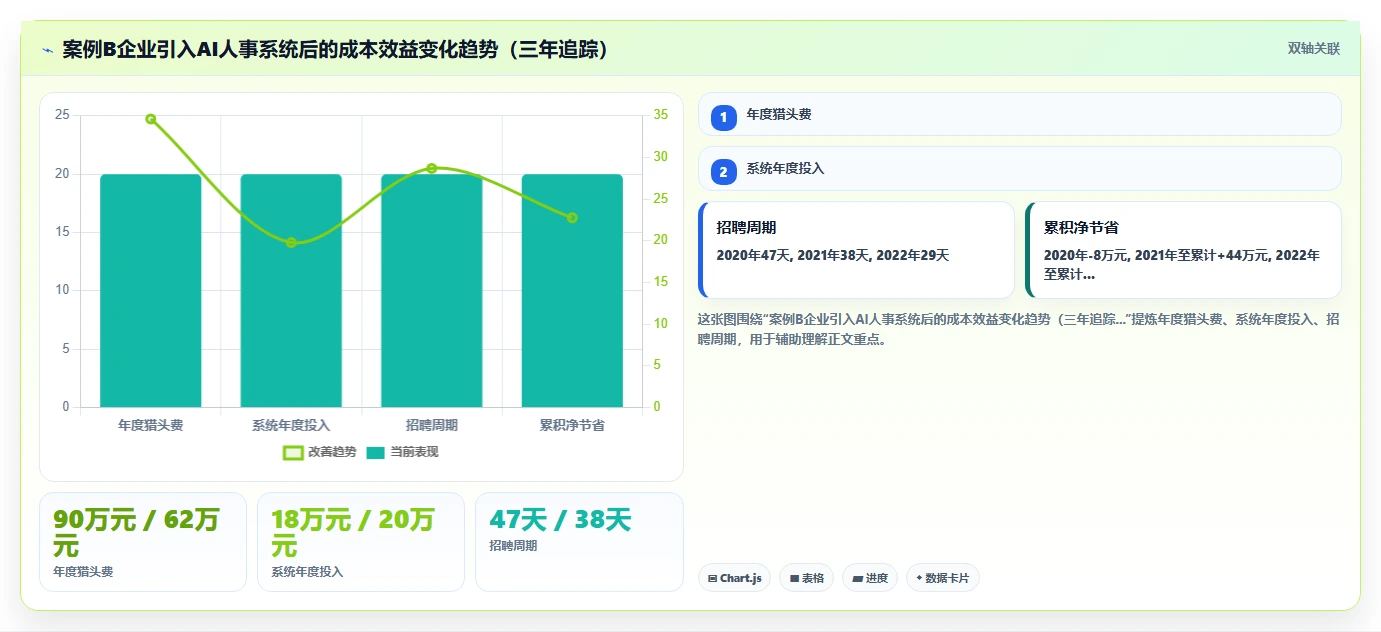Click the 数据卡片 tag

(943, 578)
